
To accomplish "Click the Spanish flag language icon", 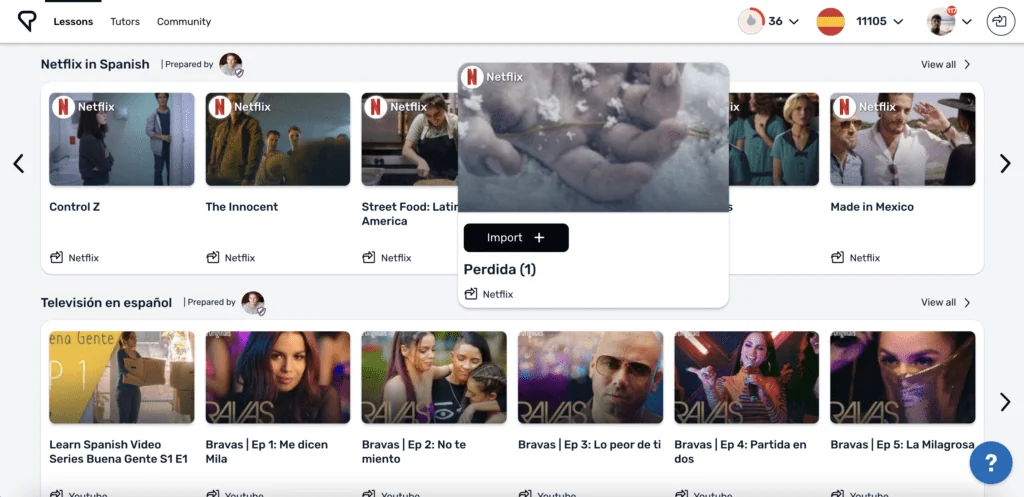I will click(830, 21).
